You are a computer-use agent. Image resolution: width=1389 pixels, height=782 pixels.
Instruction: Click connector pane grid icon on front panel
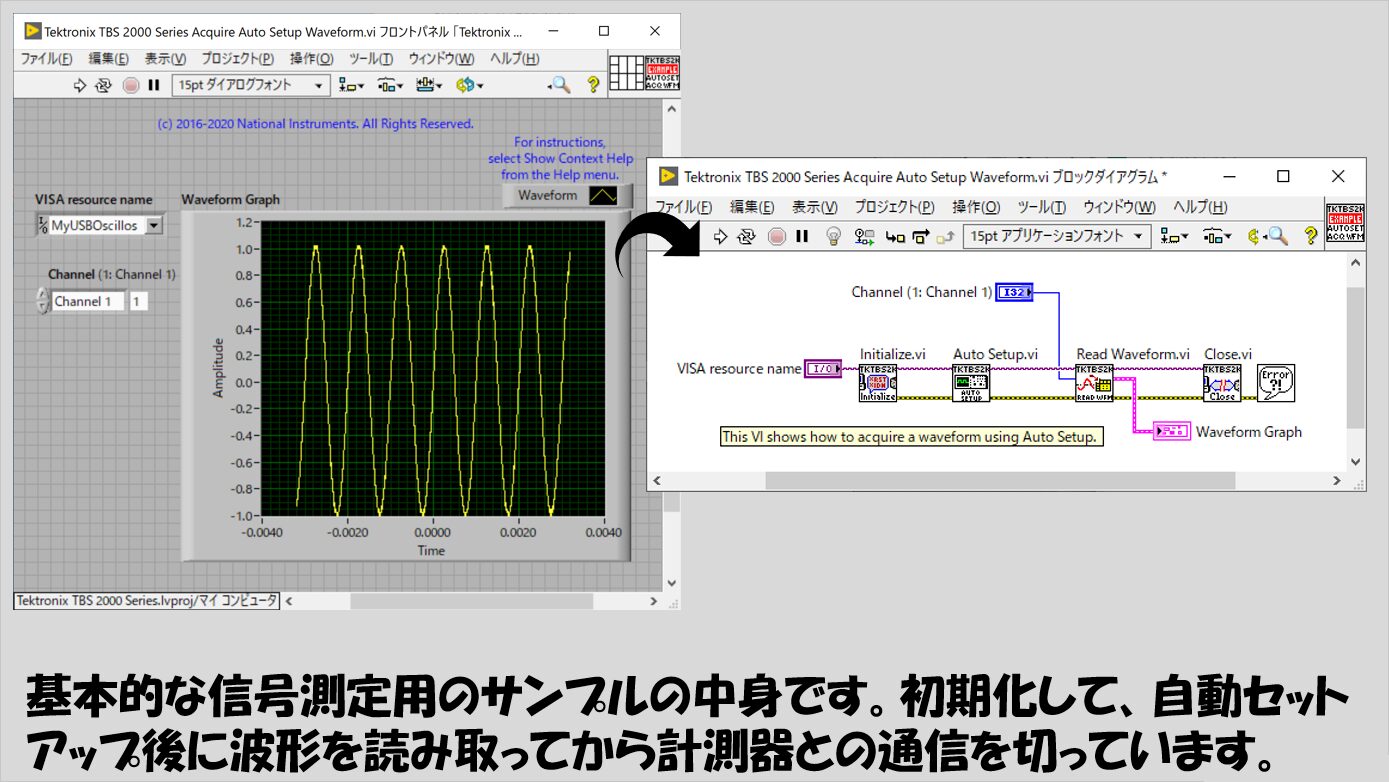pyautogui.click(x=626, y=73)
